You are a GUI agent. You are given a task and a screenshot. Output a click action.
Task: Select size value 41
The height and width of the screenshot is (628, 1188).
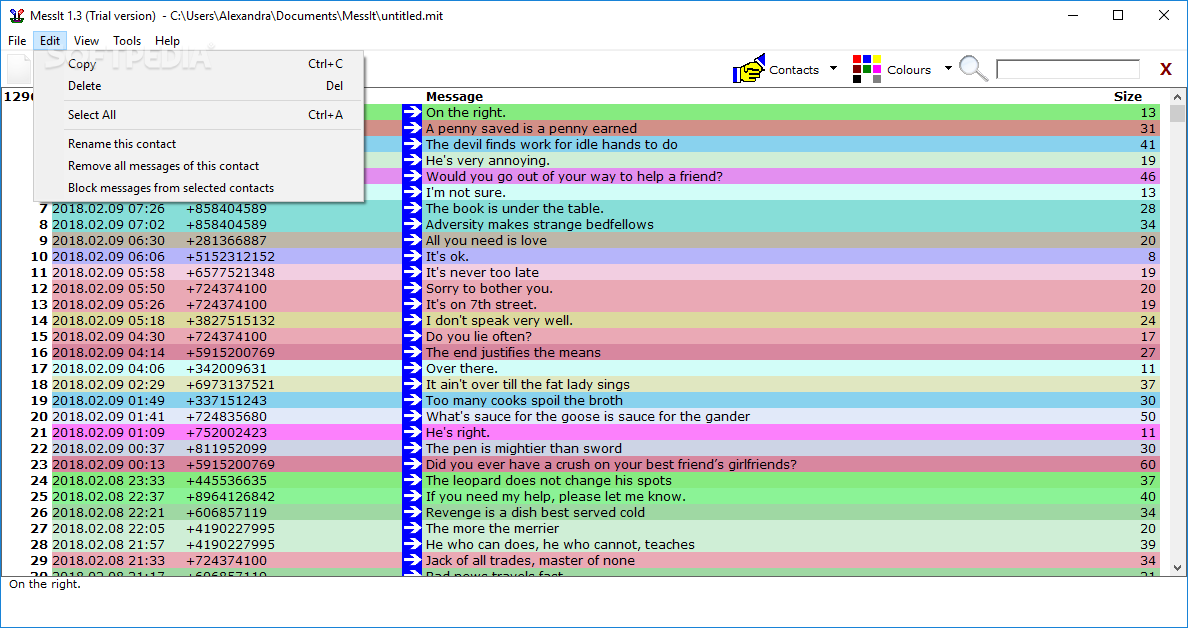point(1148,145)
